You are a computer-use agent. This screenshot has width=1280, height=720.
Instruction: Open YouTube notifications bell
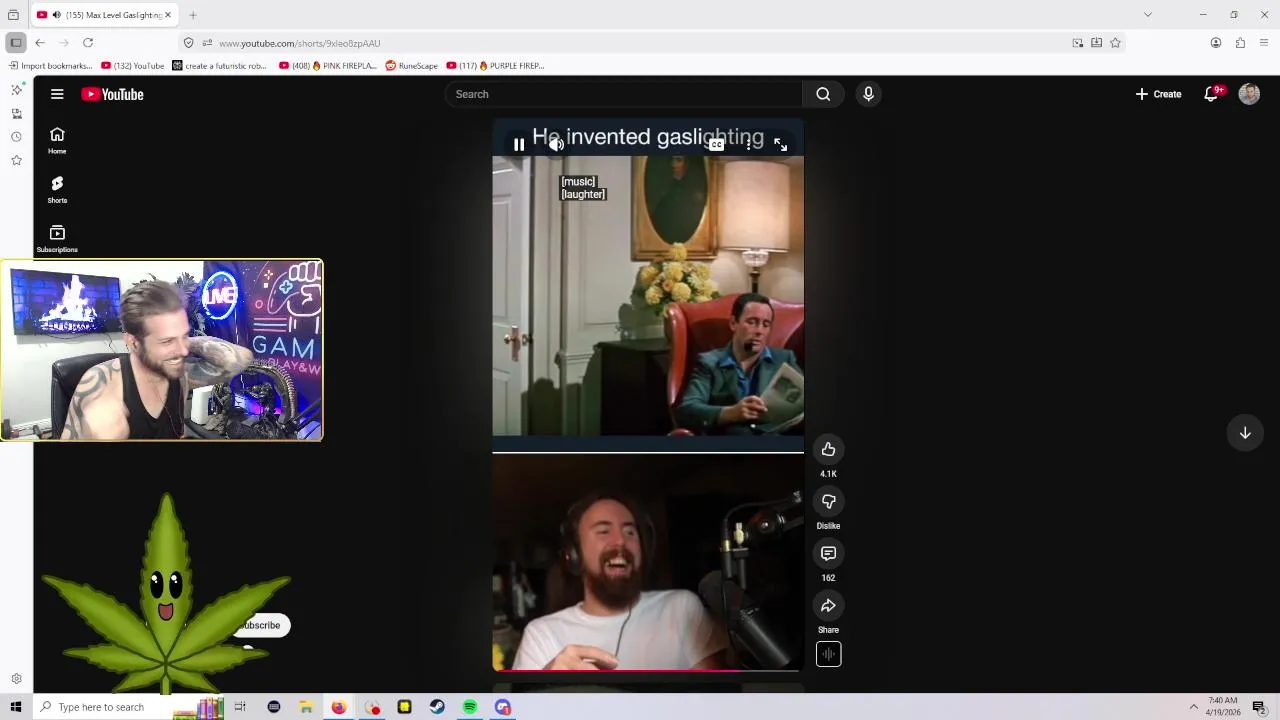click(1211, 94)
